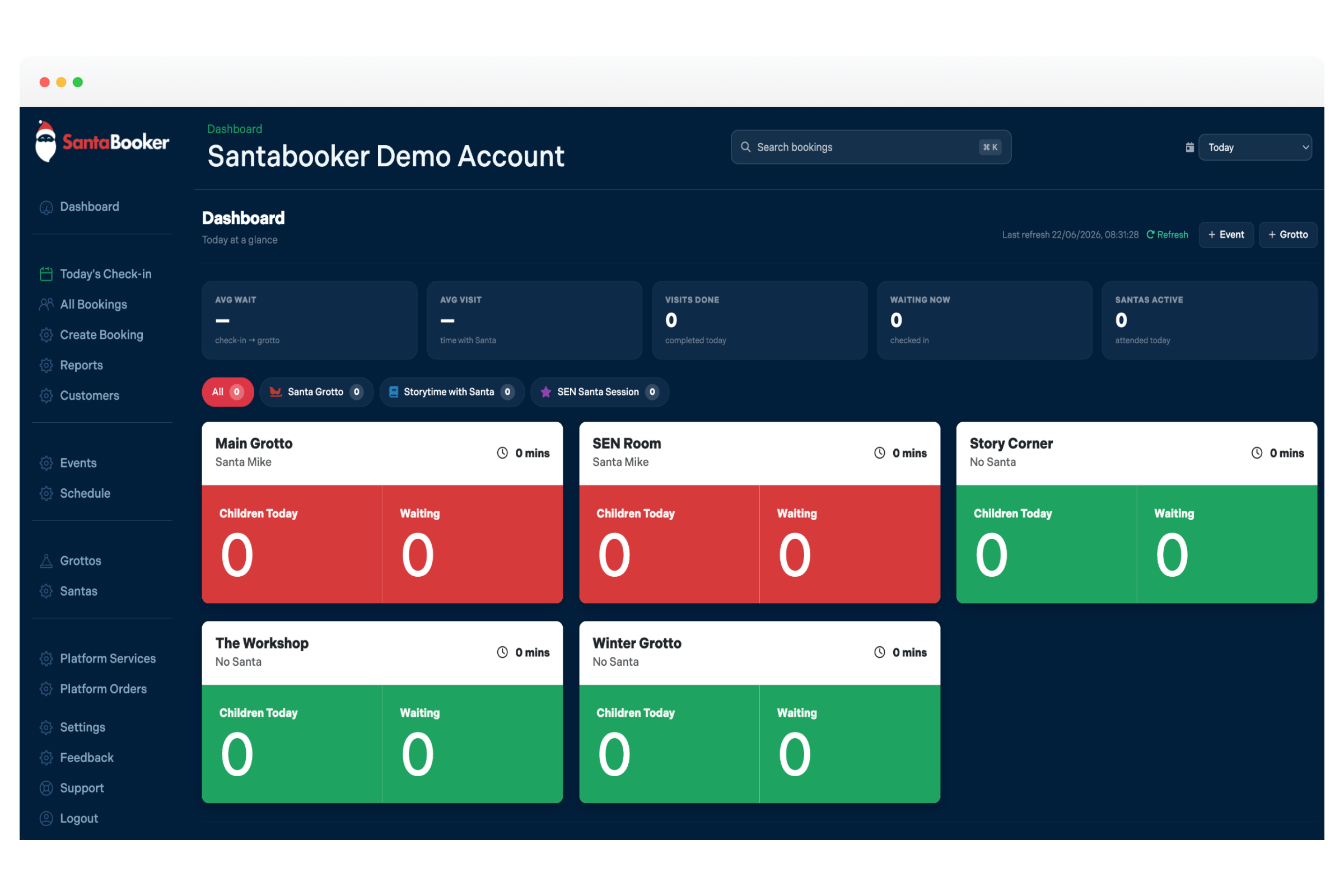The image size is (1344, 896).
Task: Click the Santas sidebar icon
Action: tap(46, 591)
